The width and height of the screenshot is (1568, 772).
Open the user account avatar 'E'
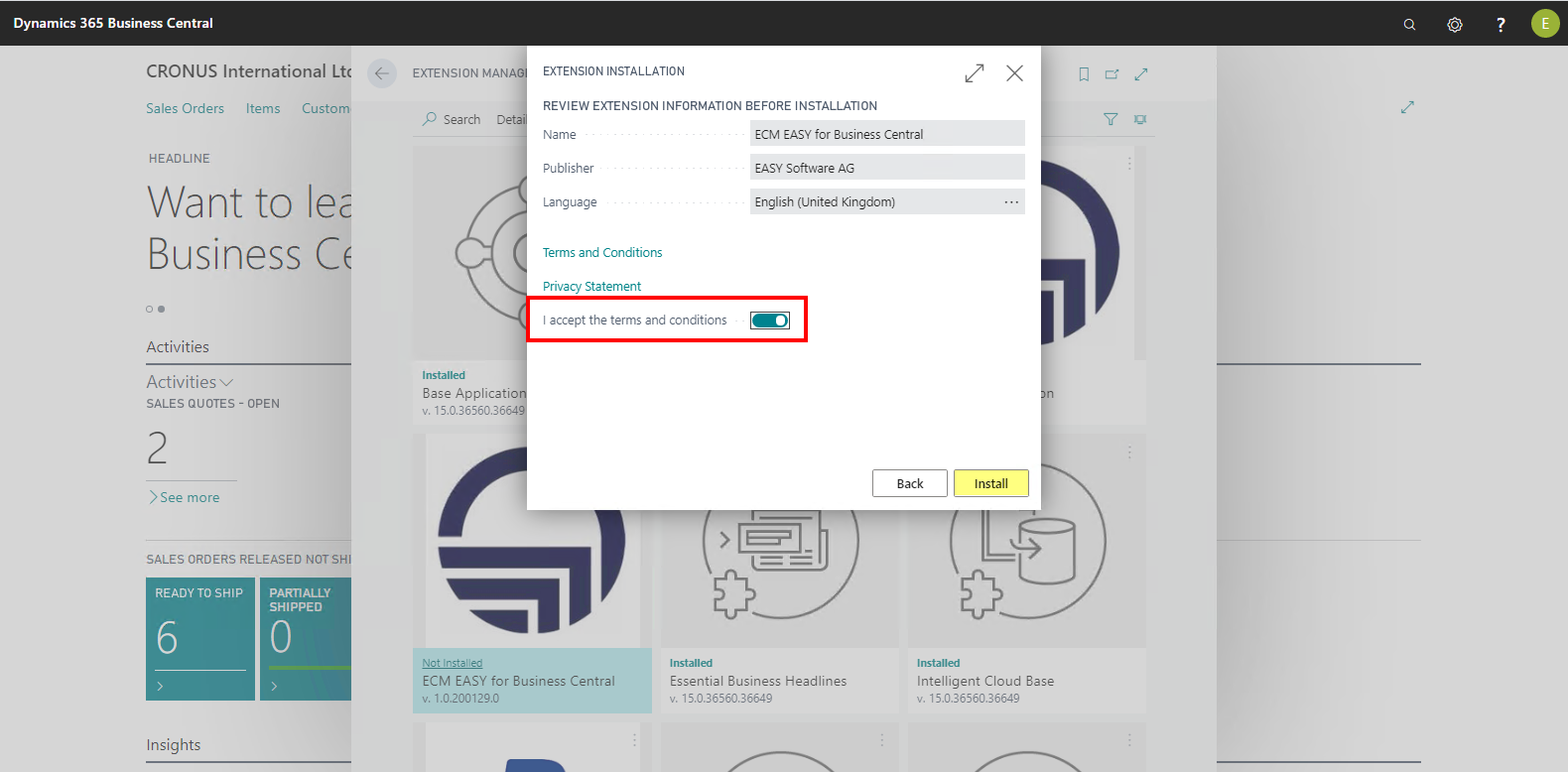point(1545,23)
